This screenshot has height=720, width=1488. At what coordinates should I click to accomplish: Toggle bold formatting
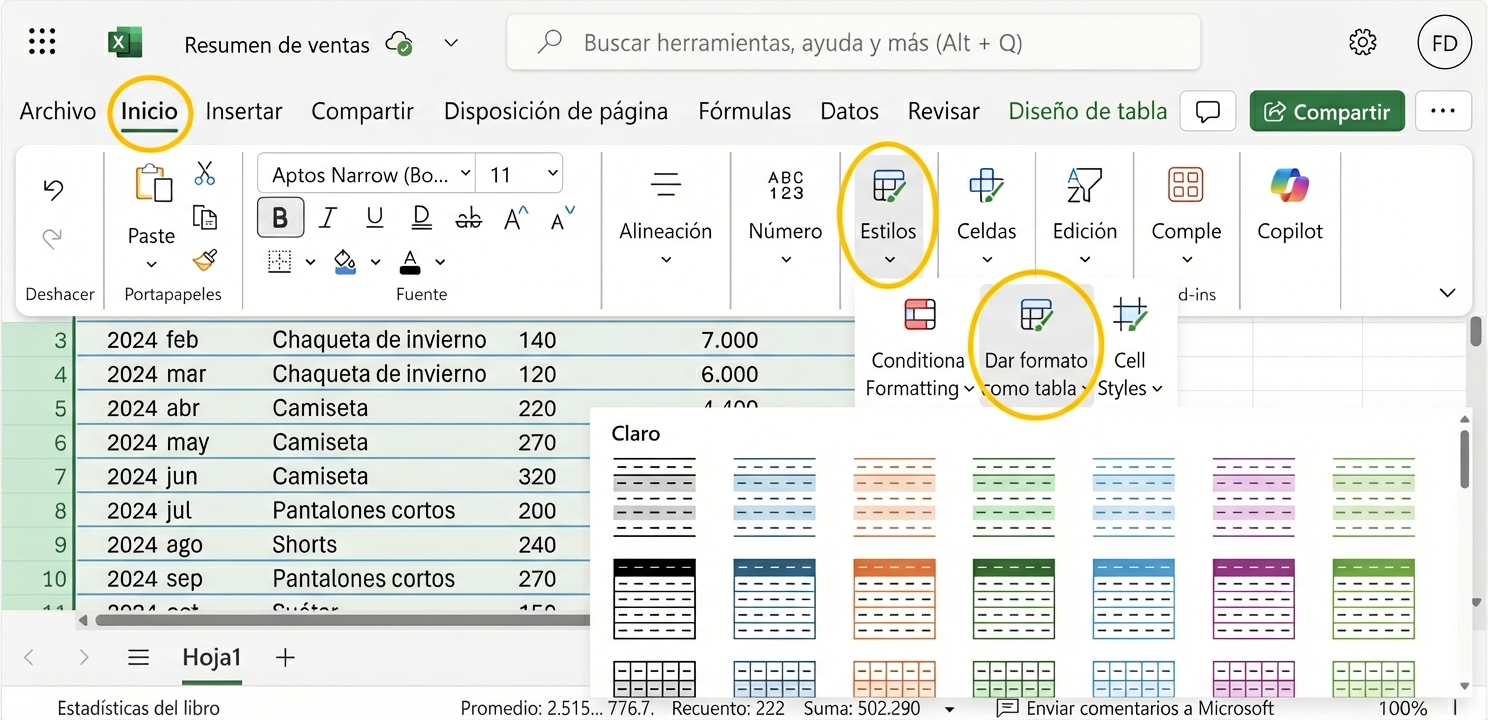[280, 217]
